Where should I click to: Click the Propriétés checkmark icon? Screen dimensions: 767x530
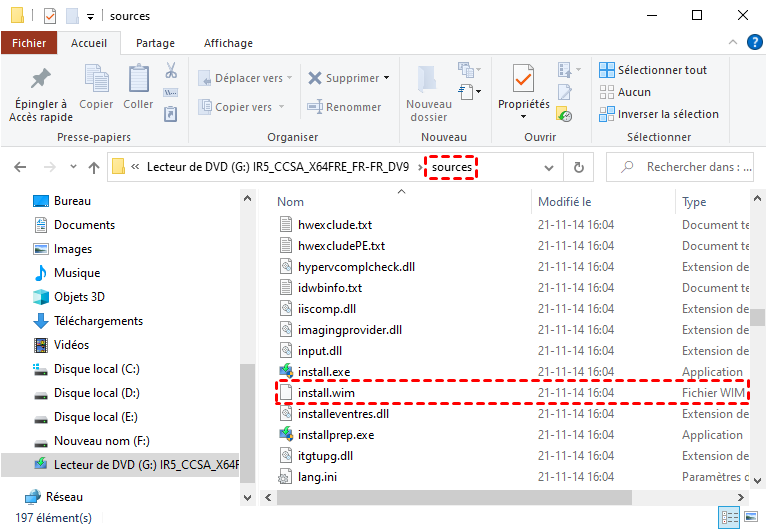coord(523,78)
